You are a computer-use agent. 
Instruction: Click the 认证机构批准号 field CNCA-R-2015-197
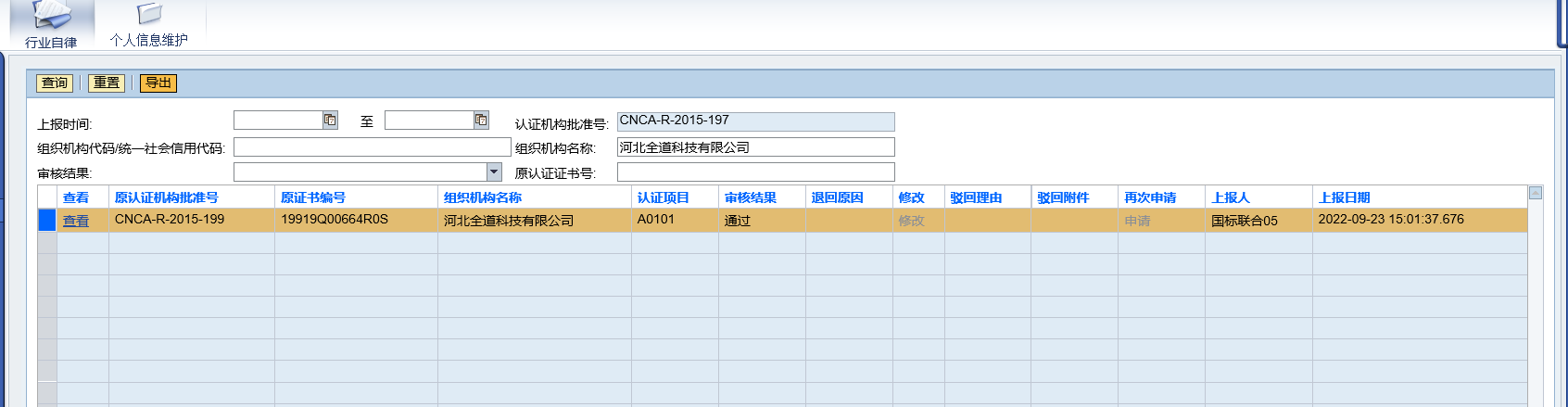[756, 121]
